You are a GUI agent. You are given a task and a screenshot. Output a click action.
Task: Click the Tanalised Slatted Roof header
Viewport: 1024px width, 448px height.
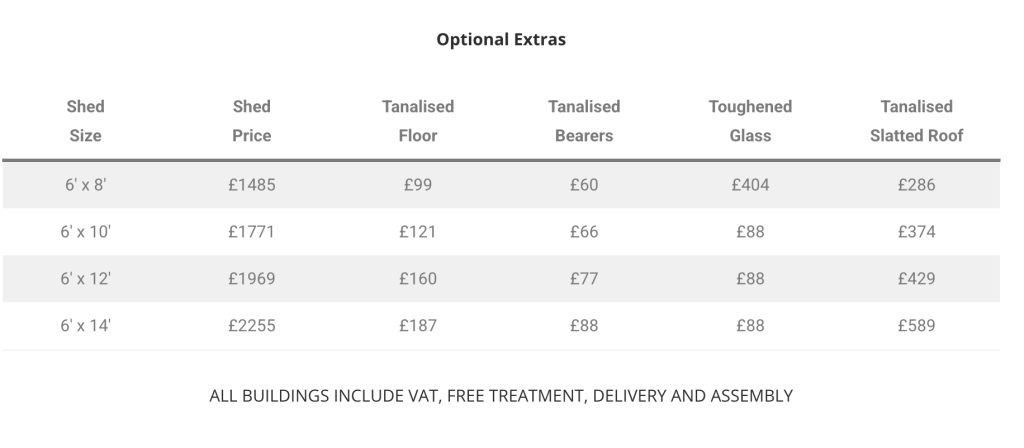pyautogui.click(x=916, y=121)
